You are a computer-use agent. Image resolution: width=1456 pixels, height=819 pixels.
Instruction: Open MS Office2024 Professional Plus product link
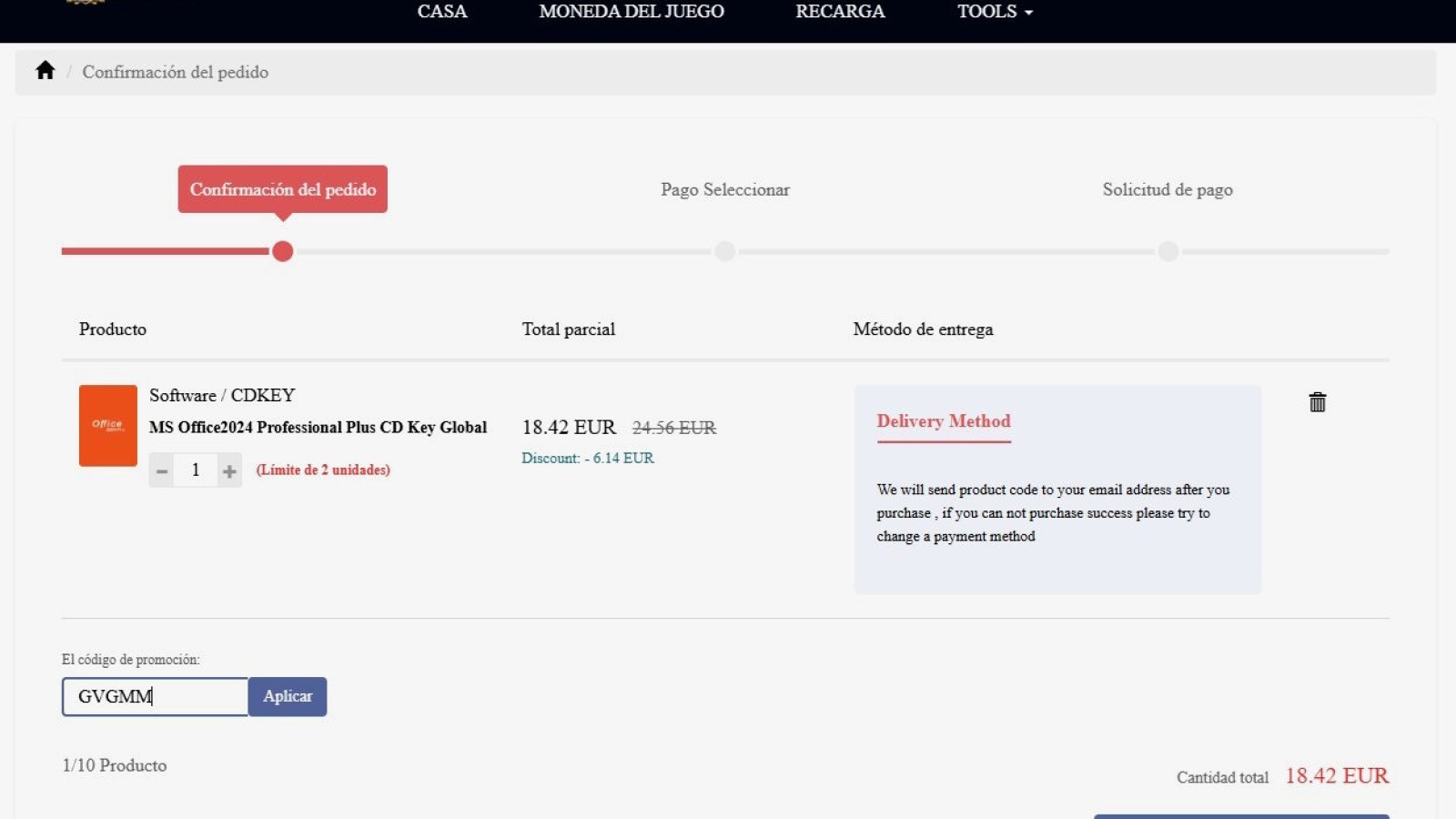point(318,427)
